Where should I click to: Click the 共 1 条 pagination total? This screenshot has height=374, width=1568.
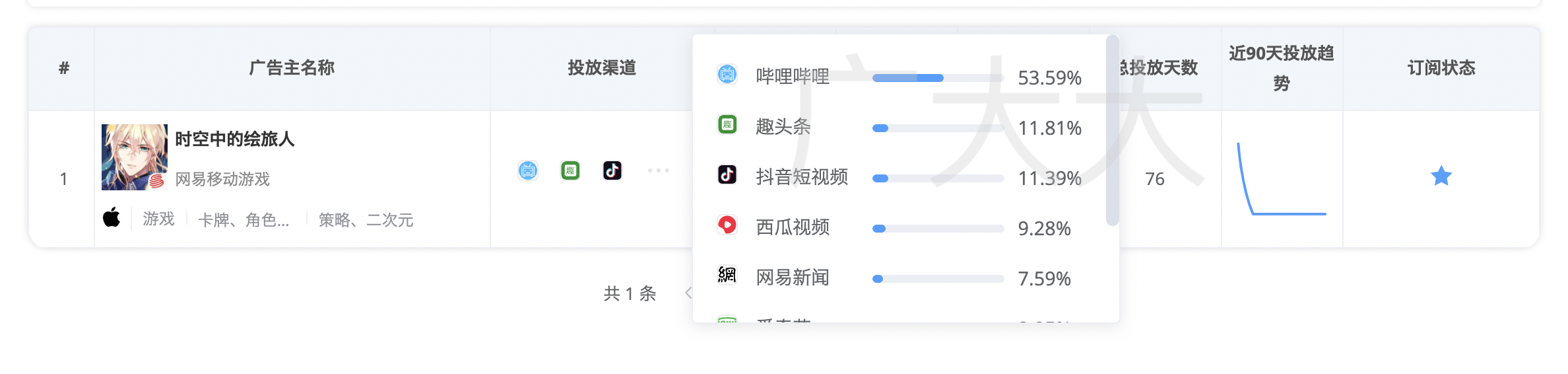click(x=630, y=293)
